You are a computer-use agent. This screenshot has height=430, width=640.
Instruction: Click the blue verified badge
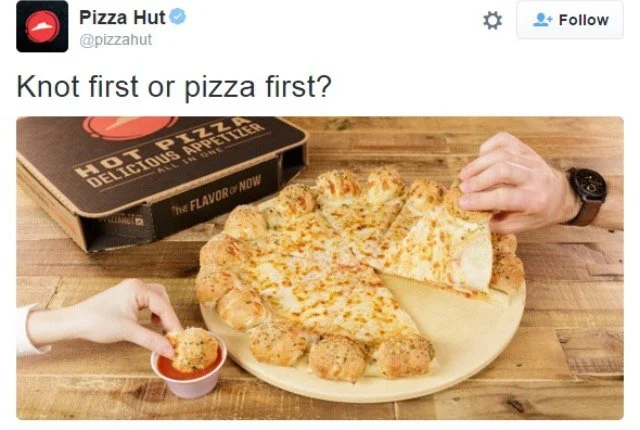coord(178,17)
